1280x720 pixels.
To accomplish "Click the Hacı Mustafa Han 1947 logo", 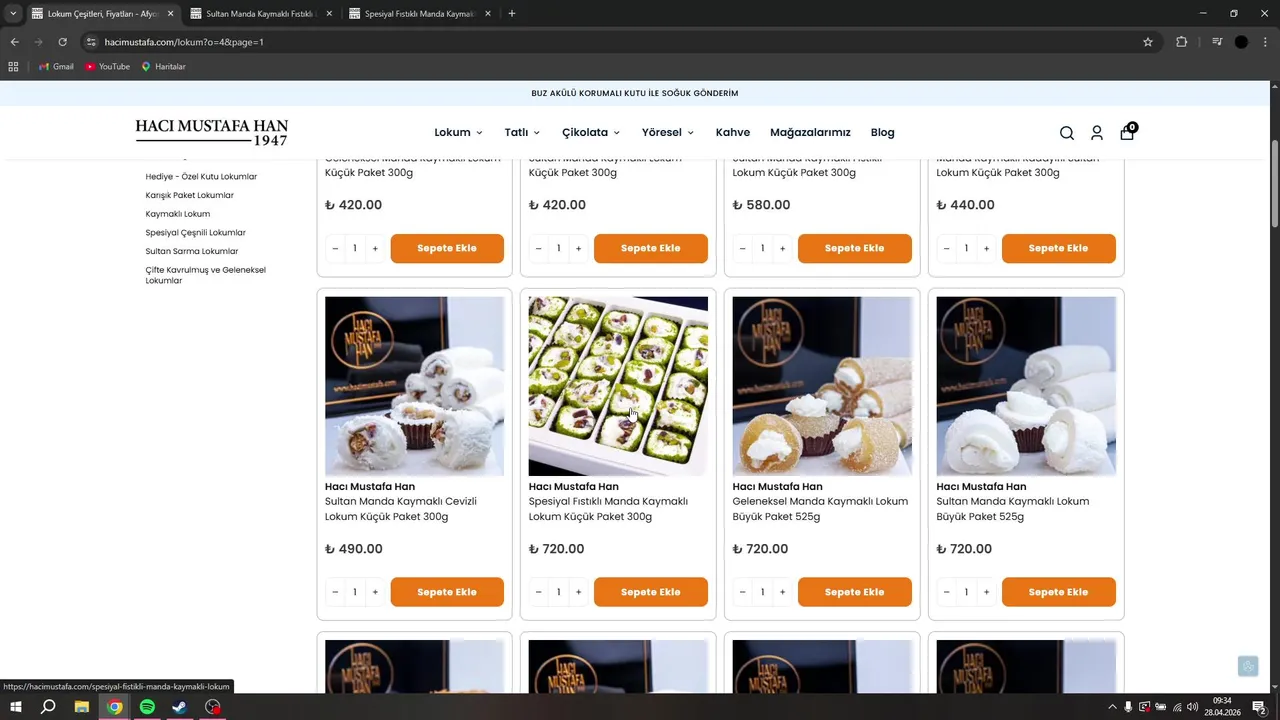I will 212,132.
